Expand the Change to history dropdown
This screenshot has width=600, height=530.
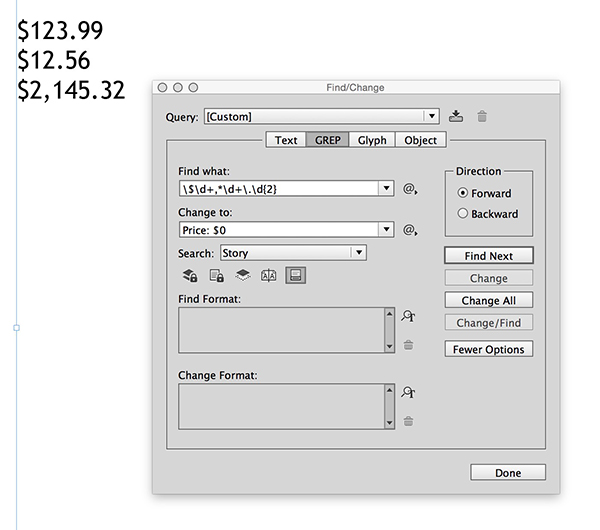pos(386,230)
